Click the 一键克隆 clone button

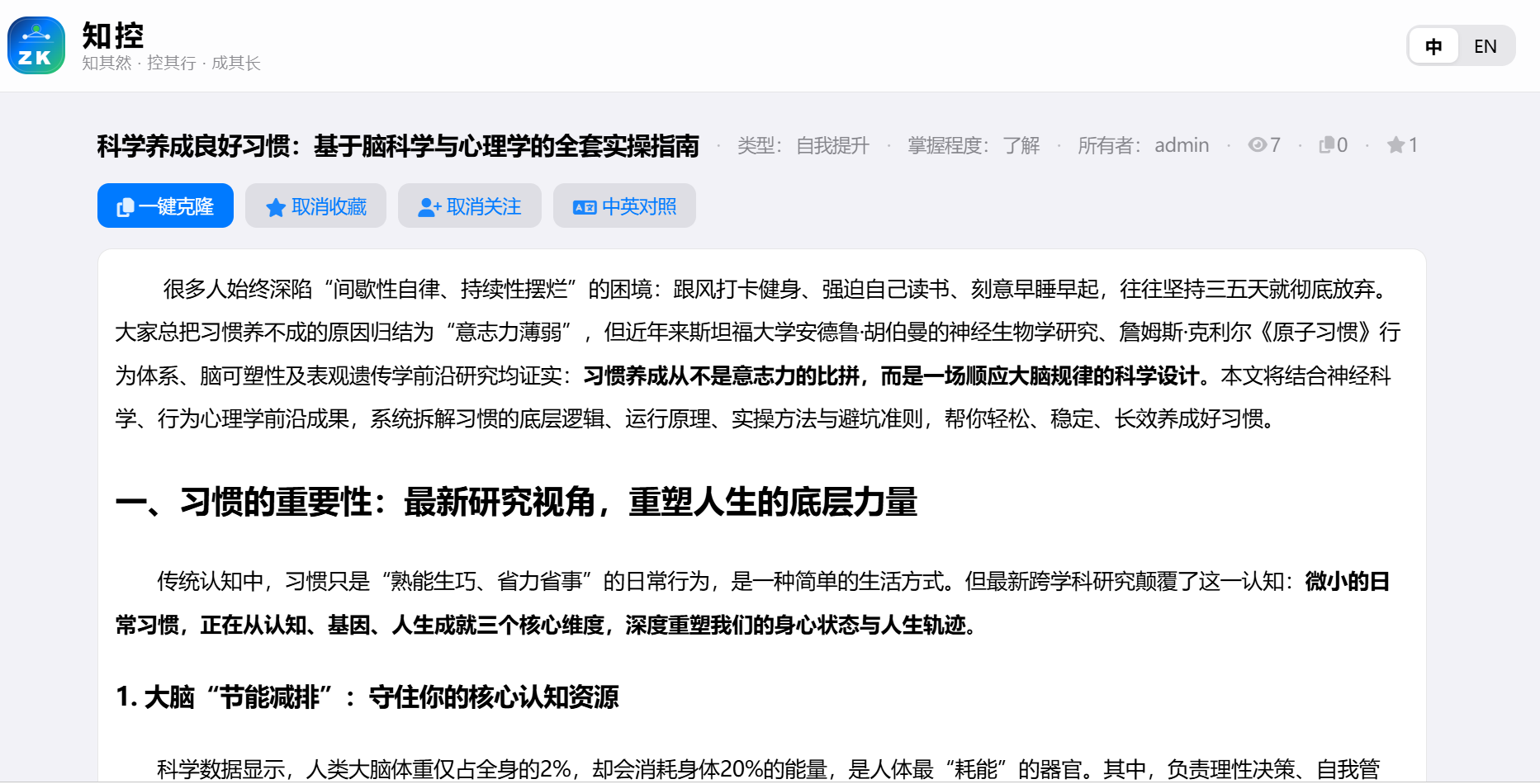(x=165, y=205)
